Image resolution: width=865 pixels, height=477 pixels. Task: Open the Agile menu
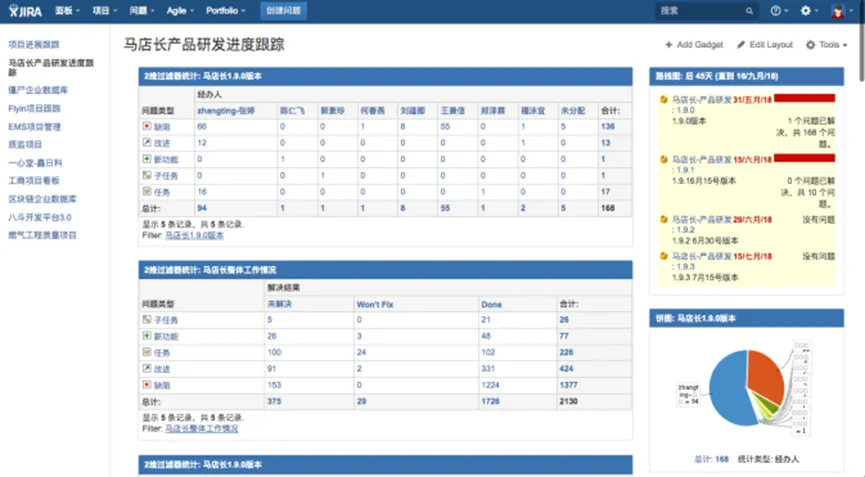pos(180,10)
